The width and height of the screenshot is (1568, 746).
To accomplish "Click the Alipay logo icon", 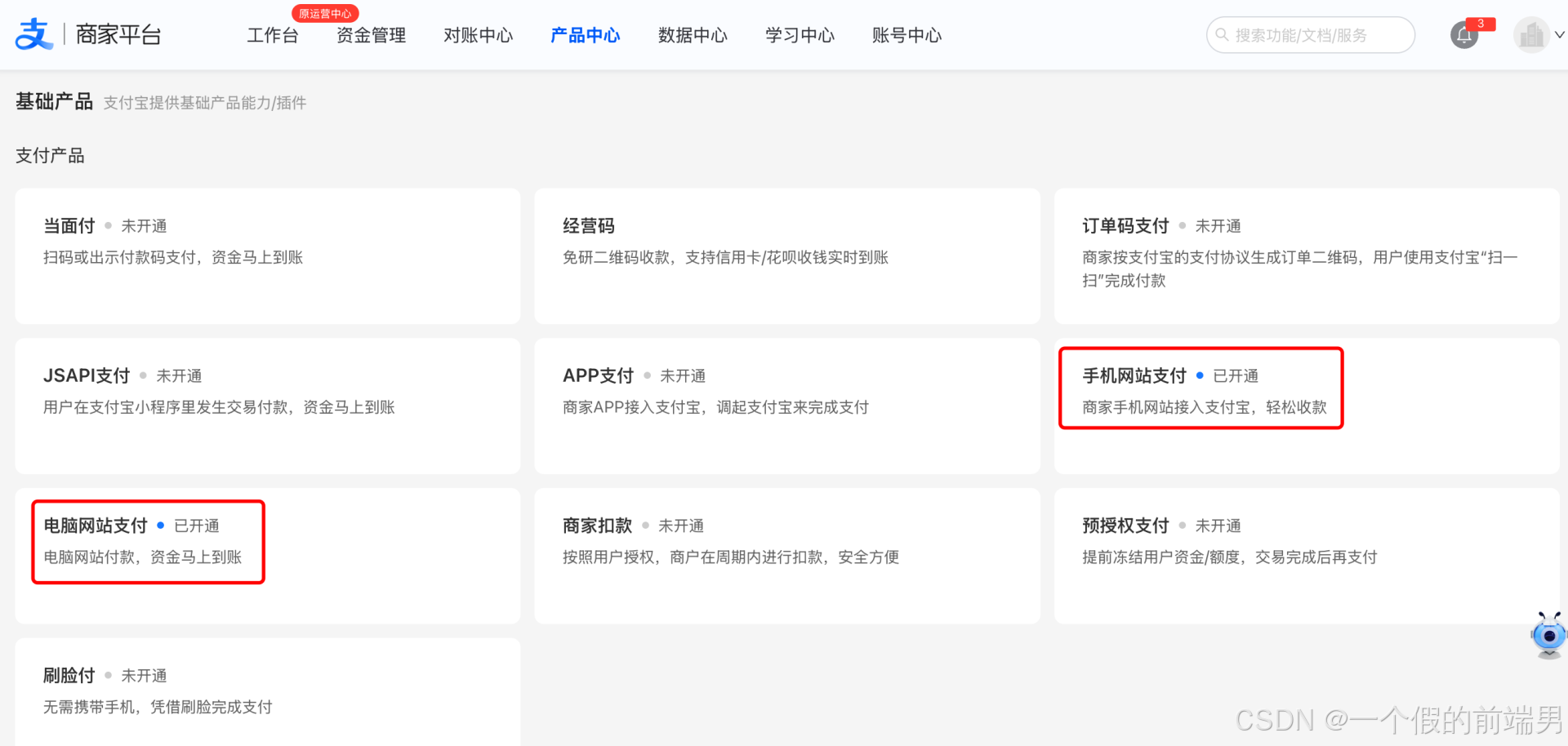I will (33, 34).
